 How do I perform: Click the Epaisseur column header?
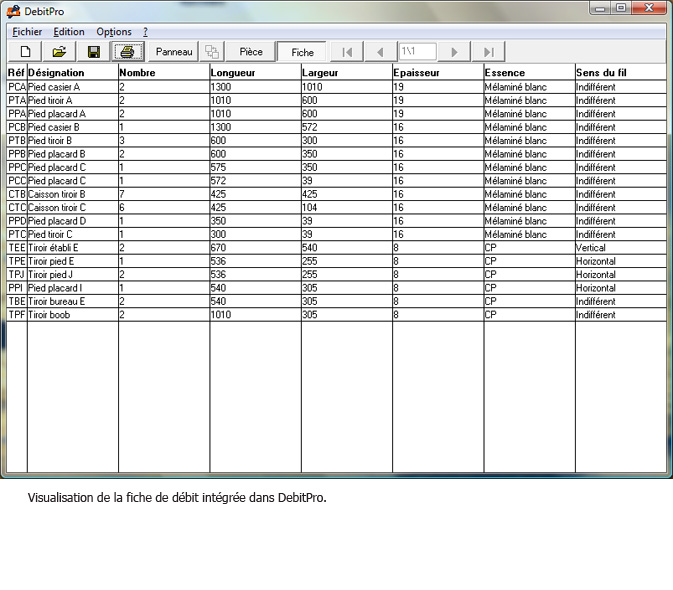coord(438,73)
